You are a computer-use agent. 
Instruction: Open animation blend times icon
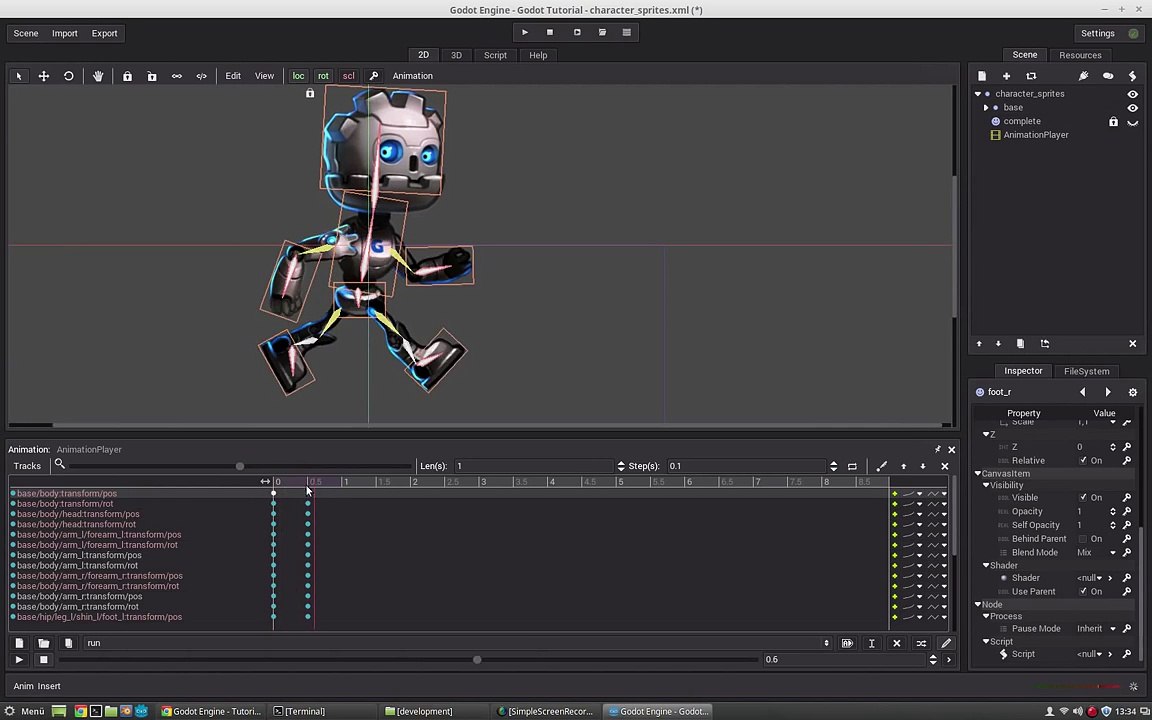coord(921,643)
